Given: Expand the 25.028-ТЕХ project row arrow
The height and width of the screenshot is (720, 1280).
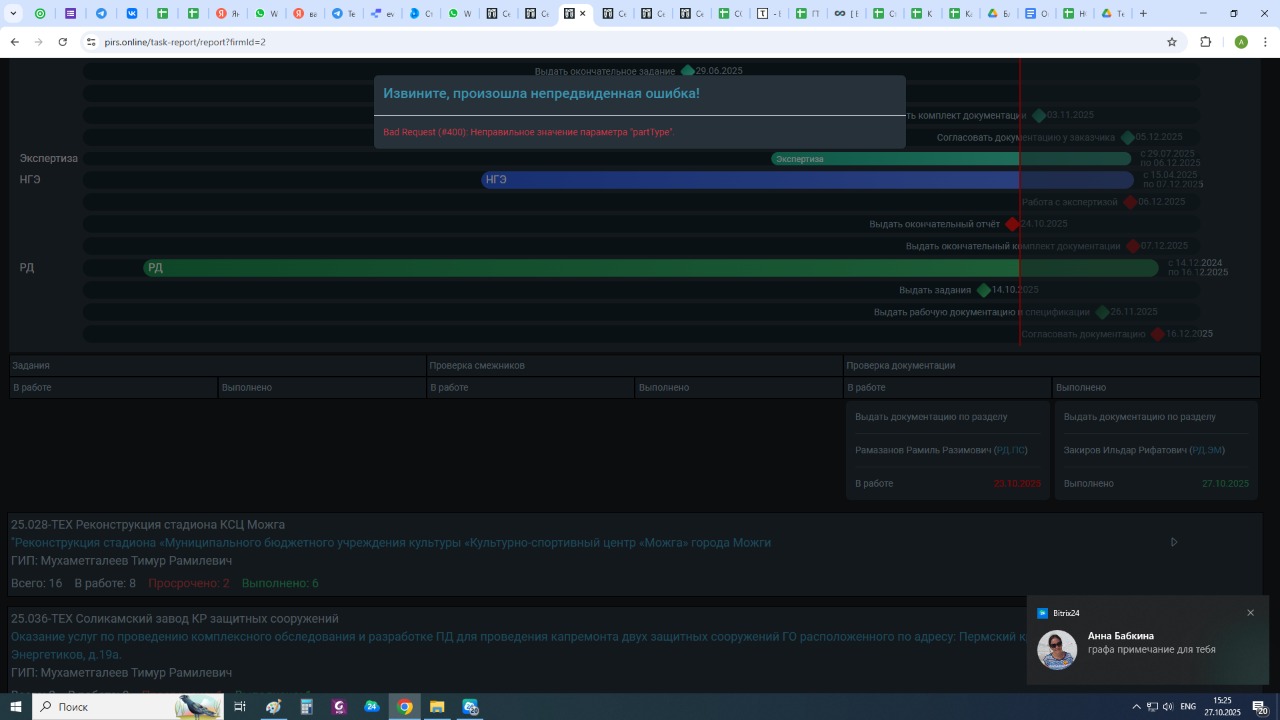Looking at the screenshot, I should (x=1174, y=542).
